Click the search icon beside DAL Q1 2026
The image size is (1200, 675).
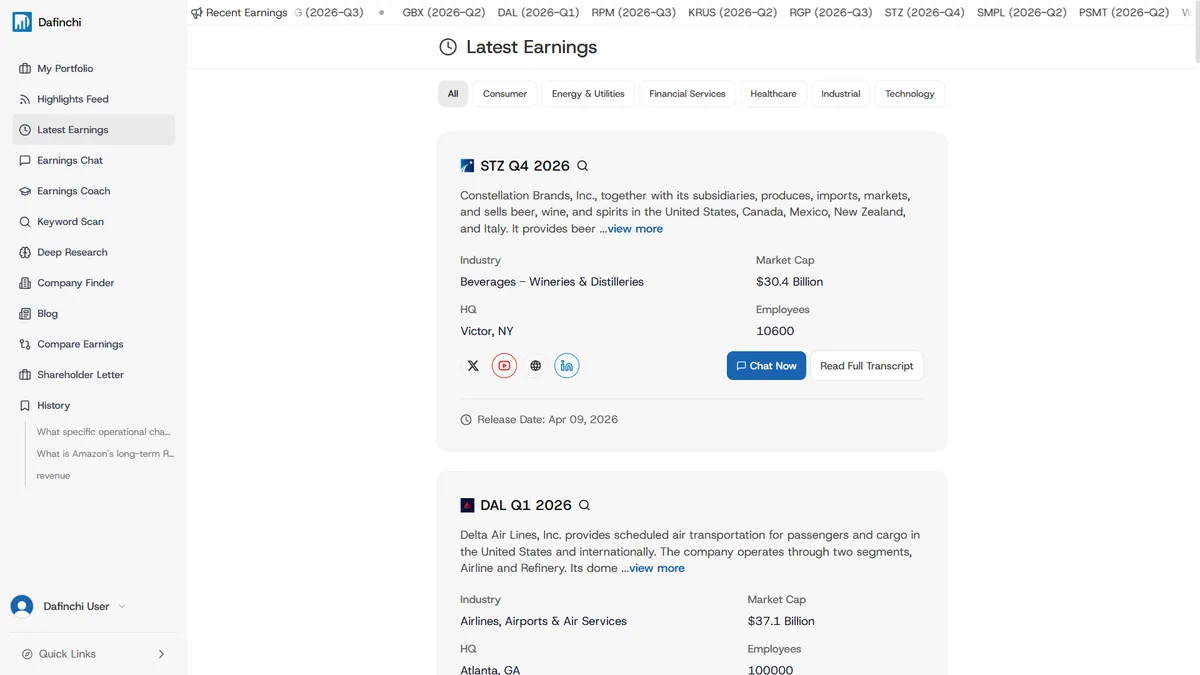[x=585, y=505]
